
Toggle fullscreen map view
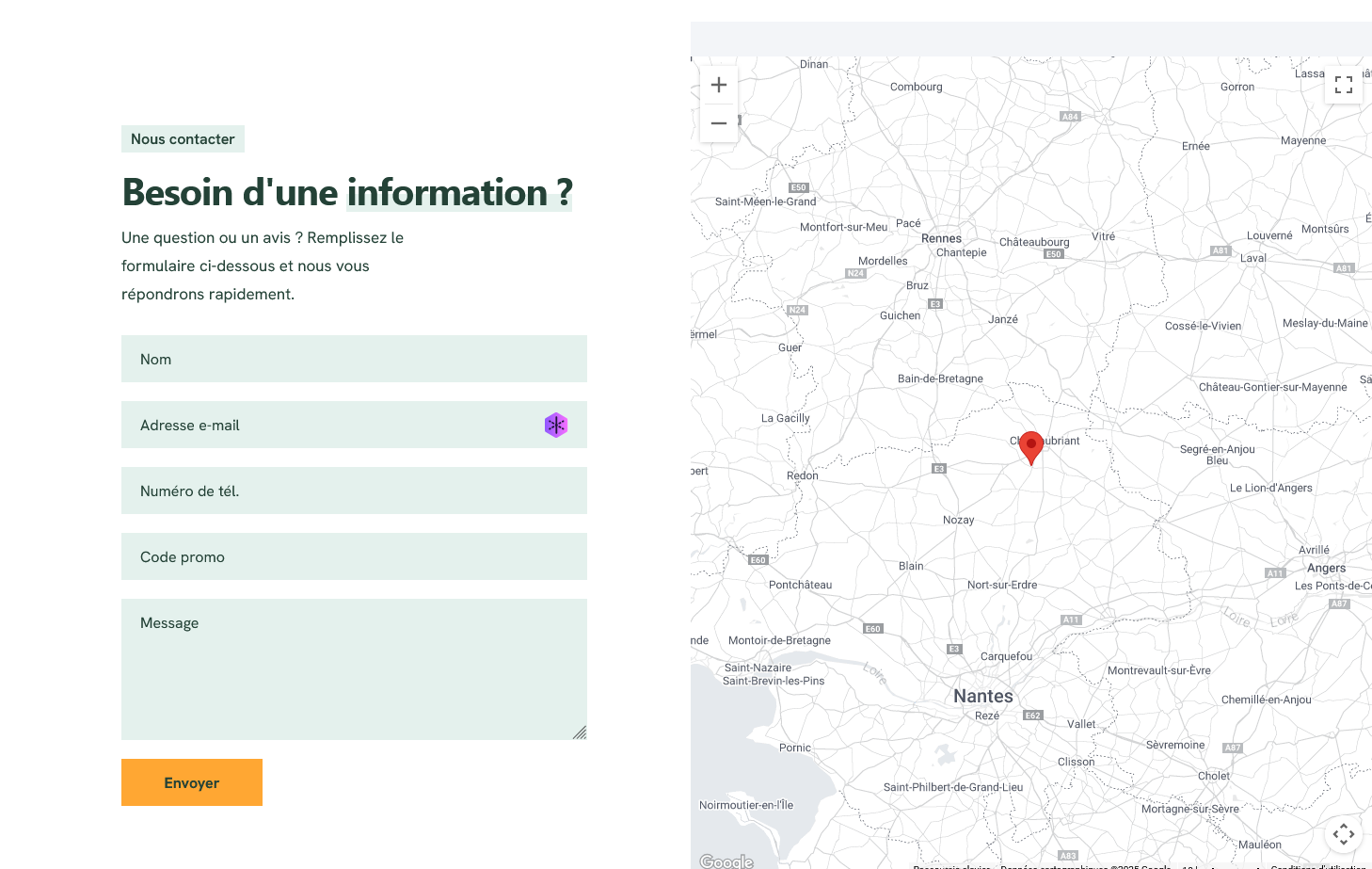(x=1344, y=85)
